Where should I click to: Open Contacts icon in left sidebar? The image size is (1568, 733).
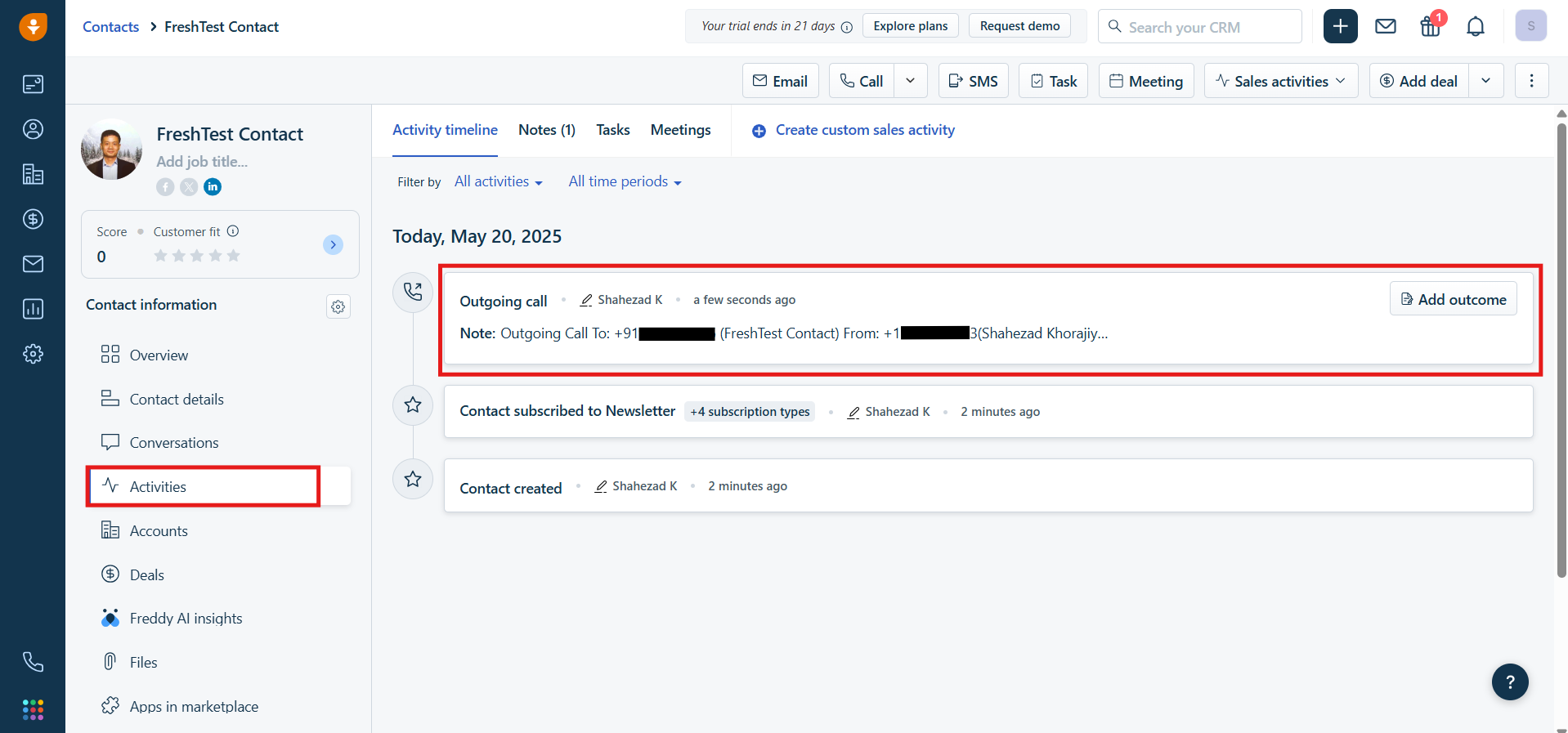33,129
